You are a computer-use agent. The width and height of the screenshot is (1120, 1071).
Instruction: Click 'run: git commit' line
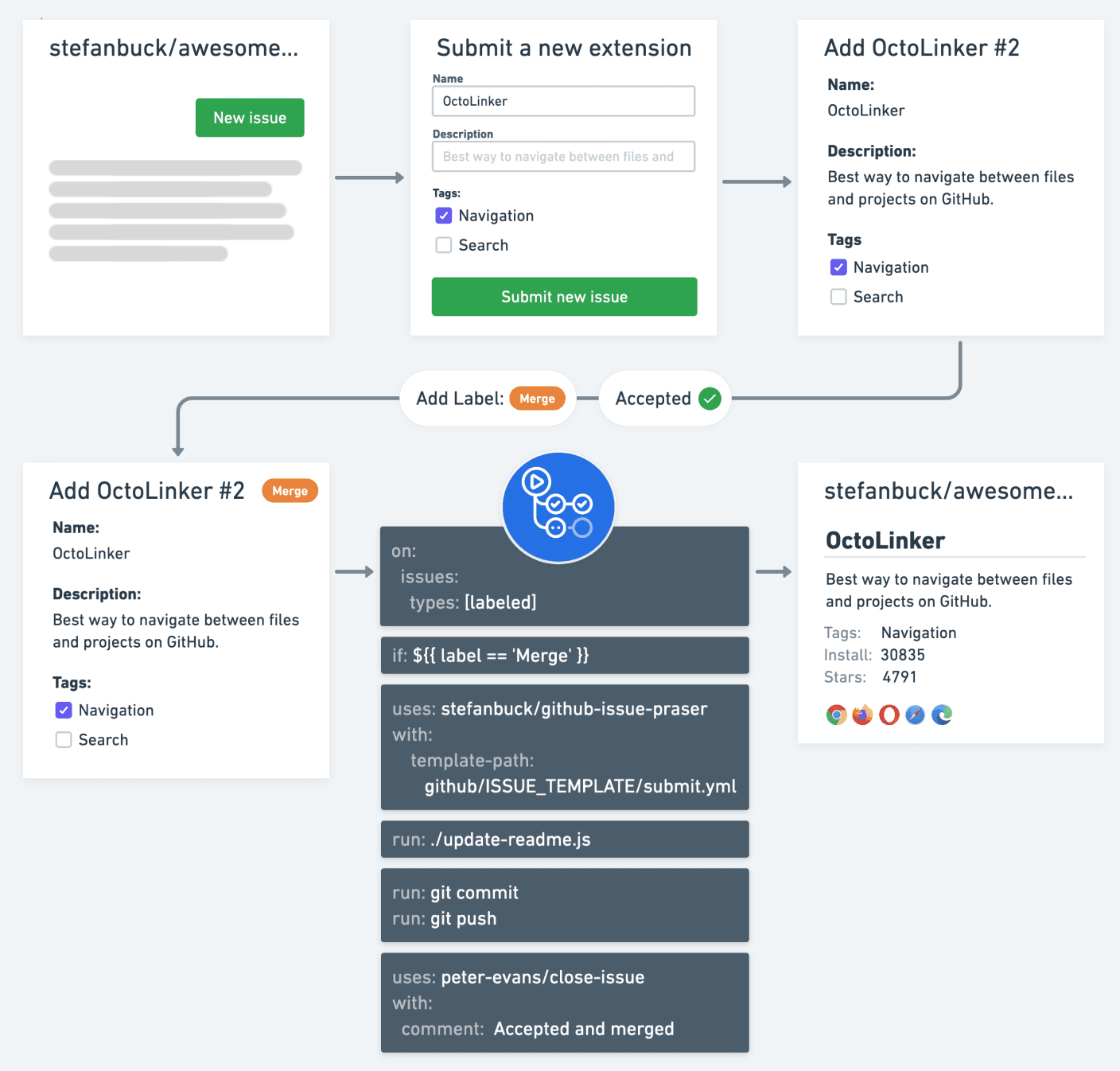(x=455, y=893)
